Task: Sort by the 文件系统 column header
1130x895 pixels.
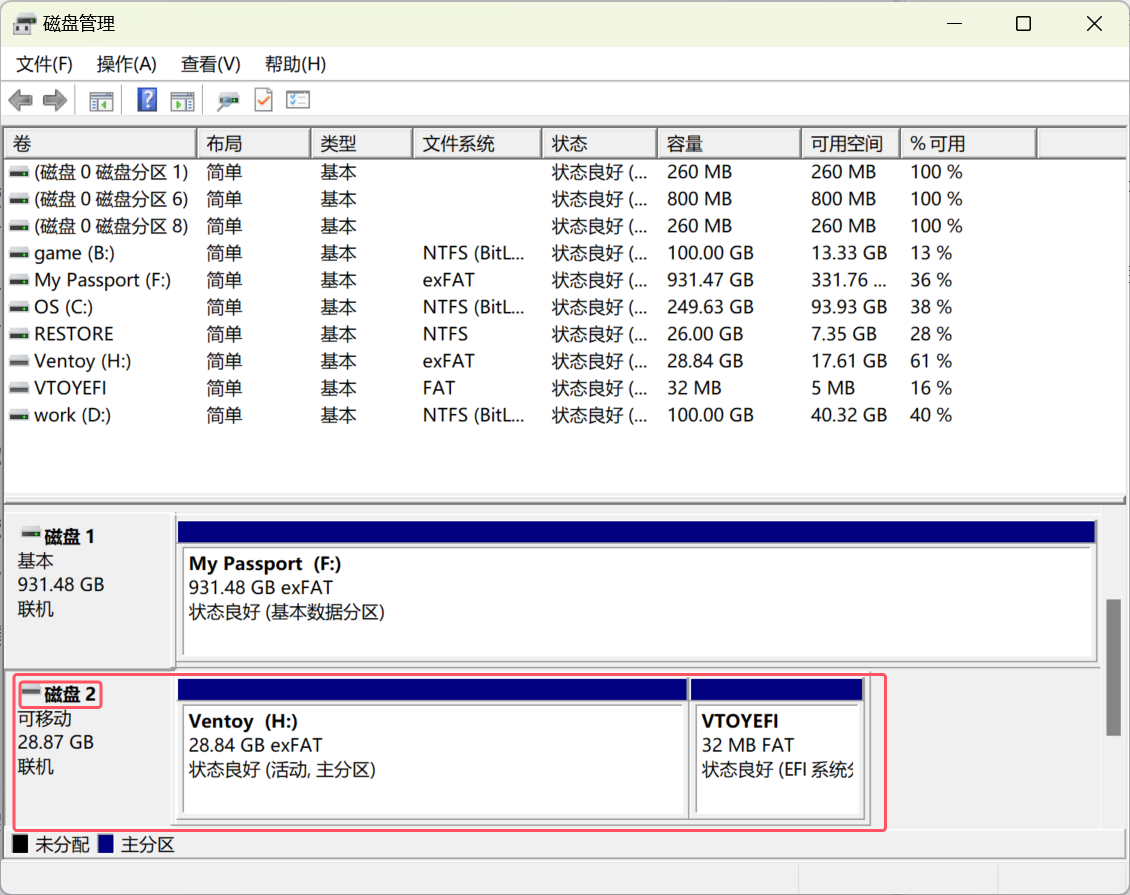Action: (x=476, y=144)
